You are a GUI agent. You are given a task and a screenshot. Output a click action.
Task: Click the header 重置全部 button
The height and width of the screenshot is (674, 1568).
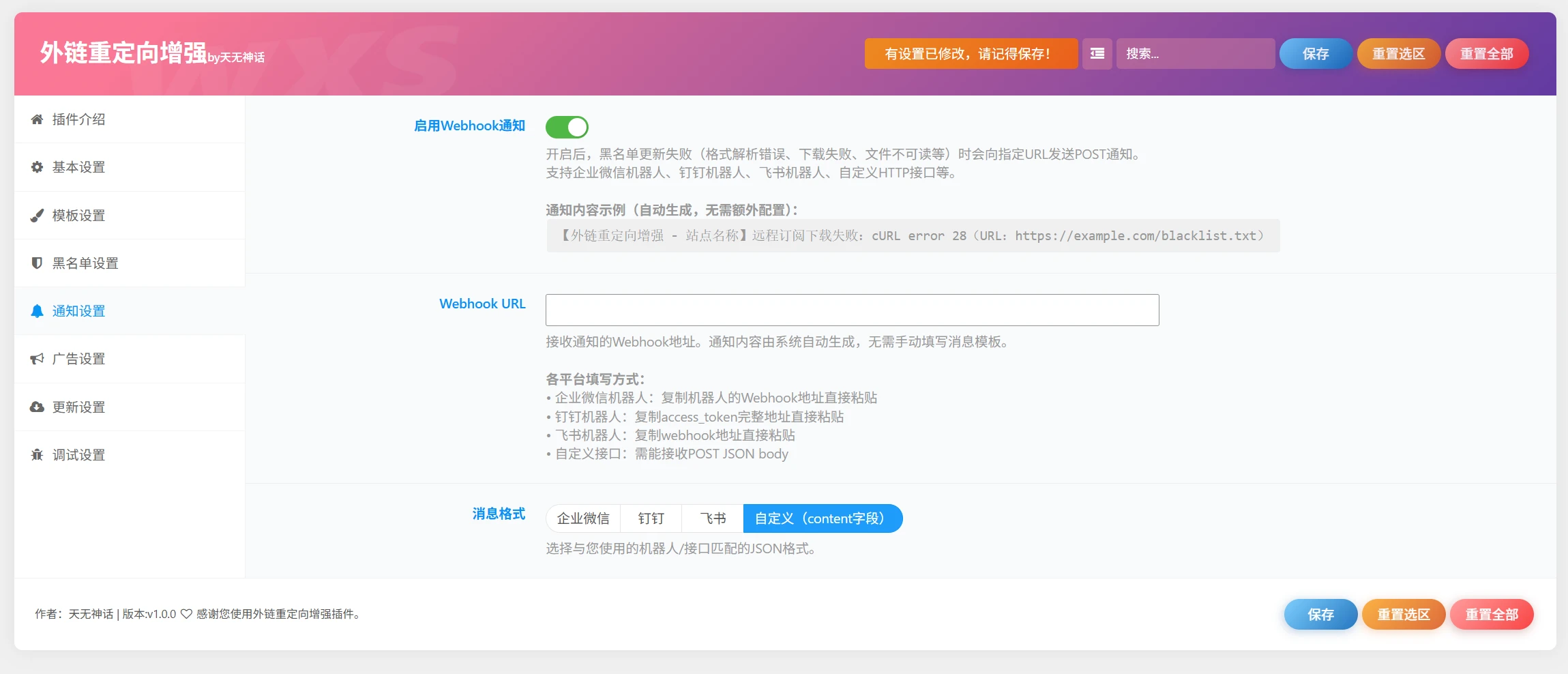1487,54
